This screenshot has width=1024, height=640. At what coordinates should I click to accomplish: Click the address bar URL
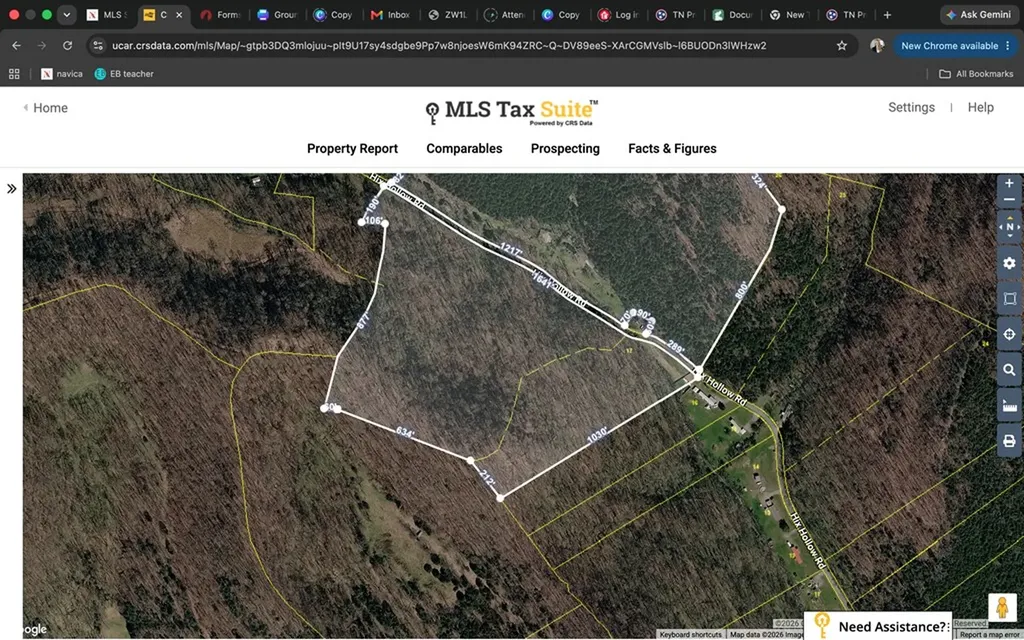[x=439, y=45]
